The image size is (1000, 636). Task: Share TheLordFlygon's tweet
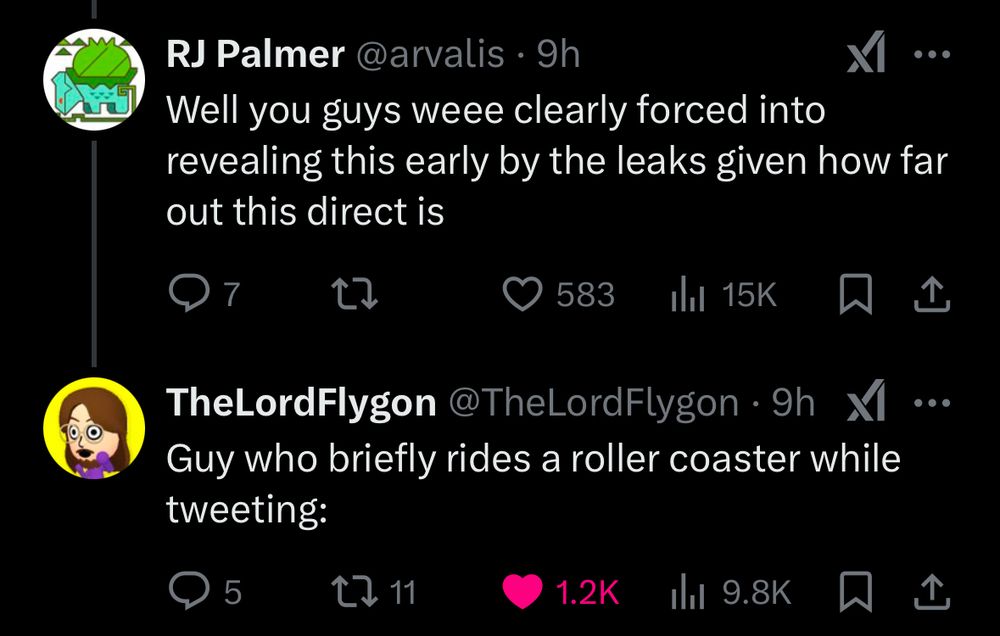coord(930,592)
